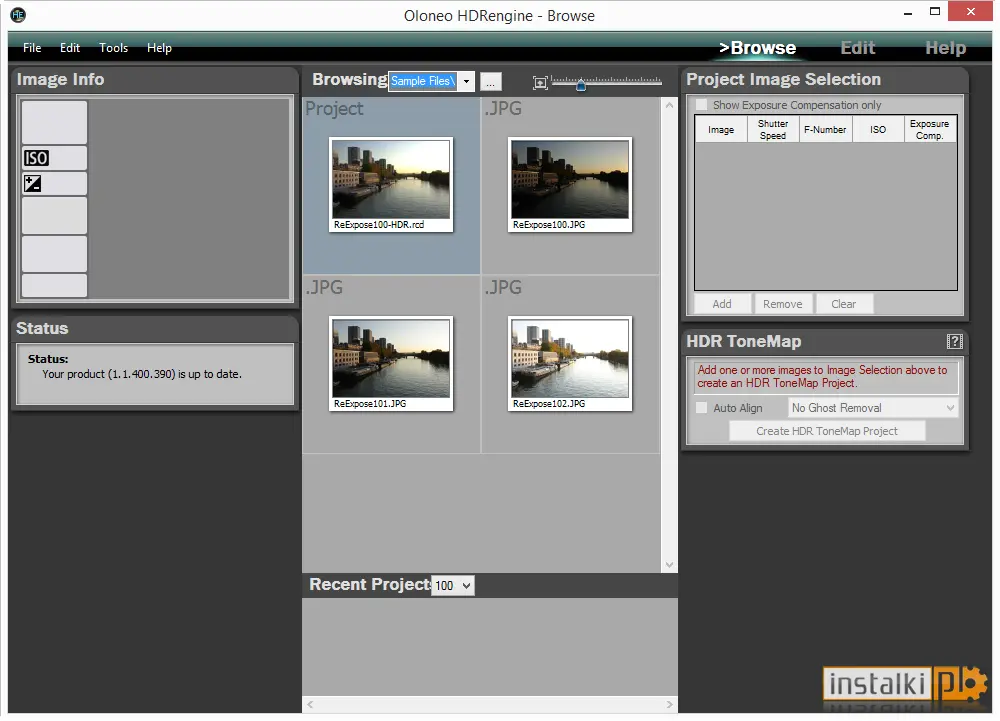
Task: Switch to the large Edit tab
Action: pos(857,48)
